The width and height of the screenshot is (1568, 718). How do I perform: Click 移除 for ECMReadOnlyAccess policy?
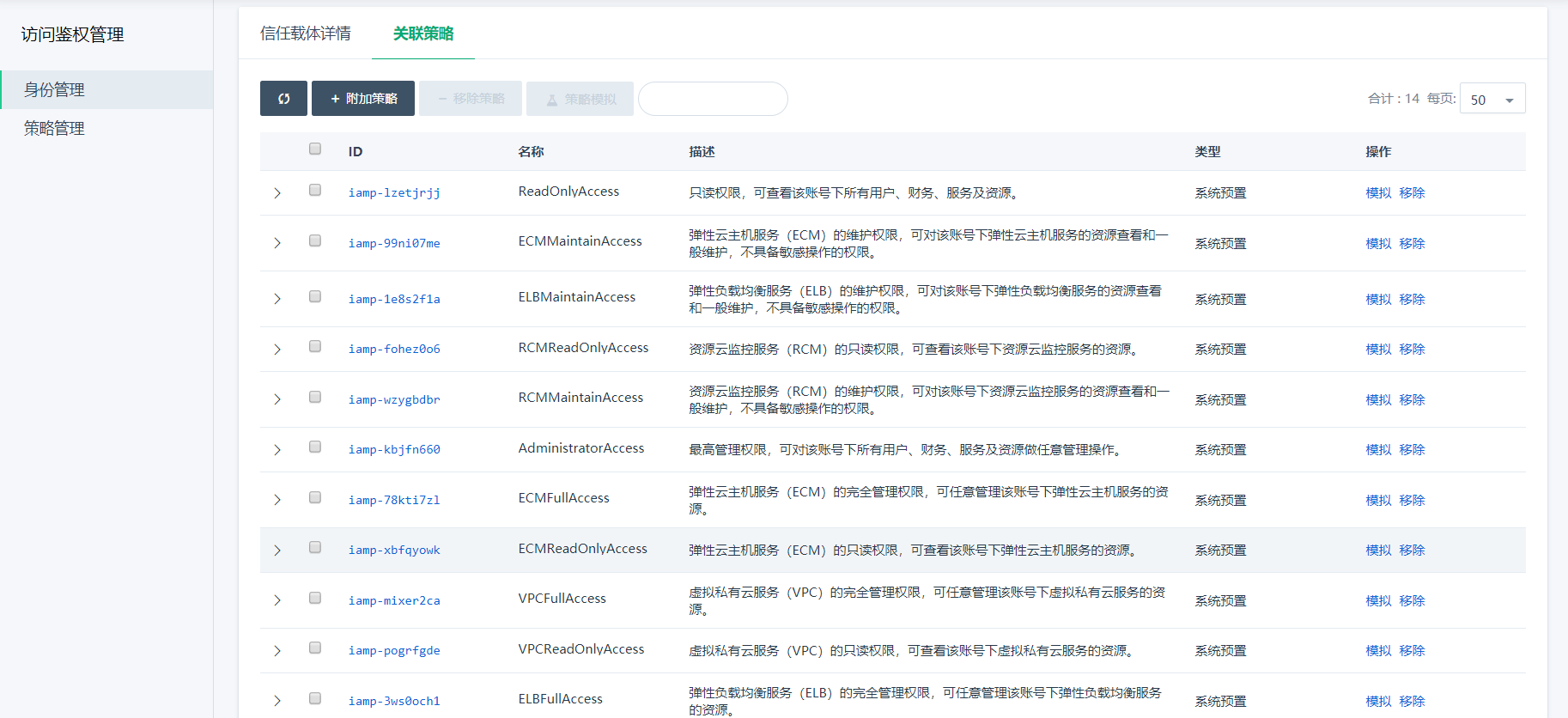1412,551
